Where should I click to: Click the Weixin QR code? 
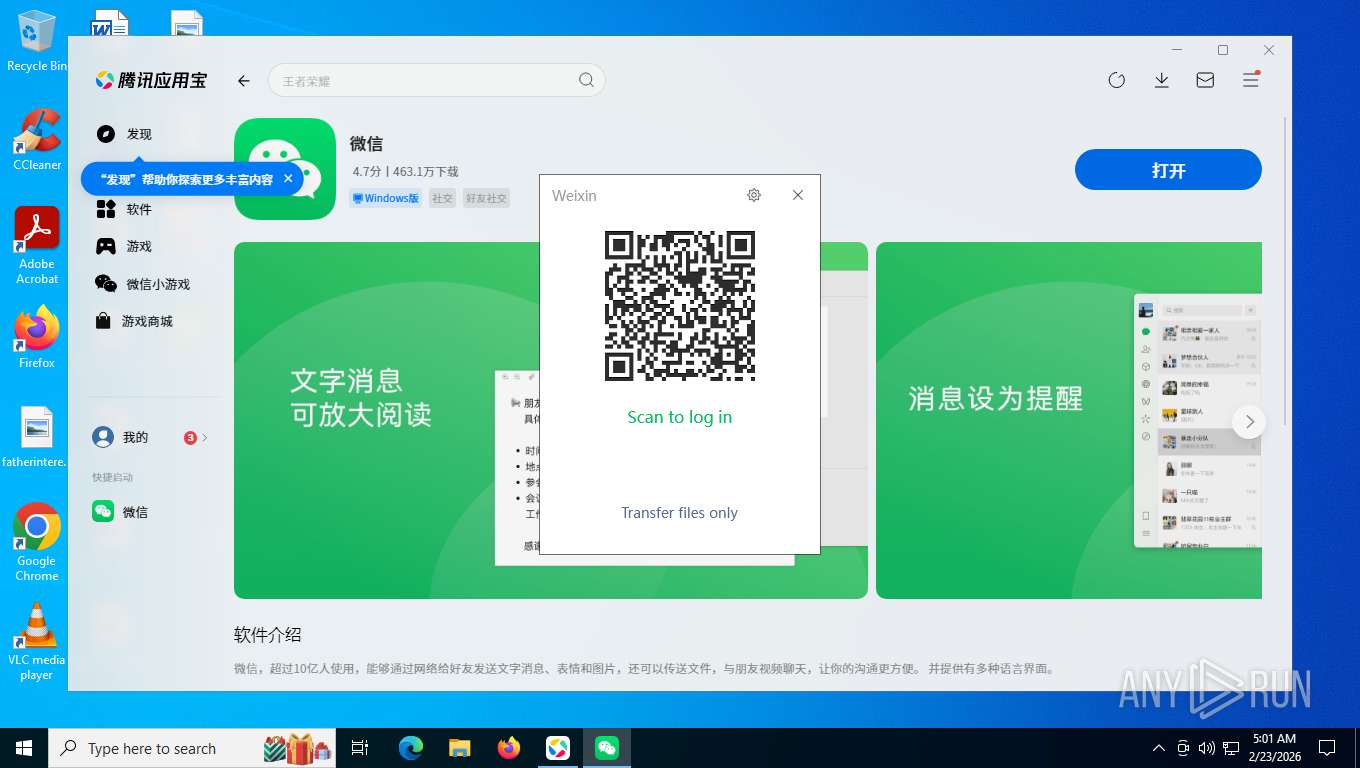680,306
